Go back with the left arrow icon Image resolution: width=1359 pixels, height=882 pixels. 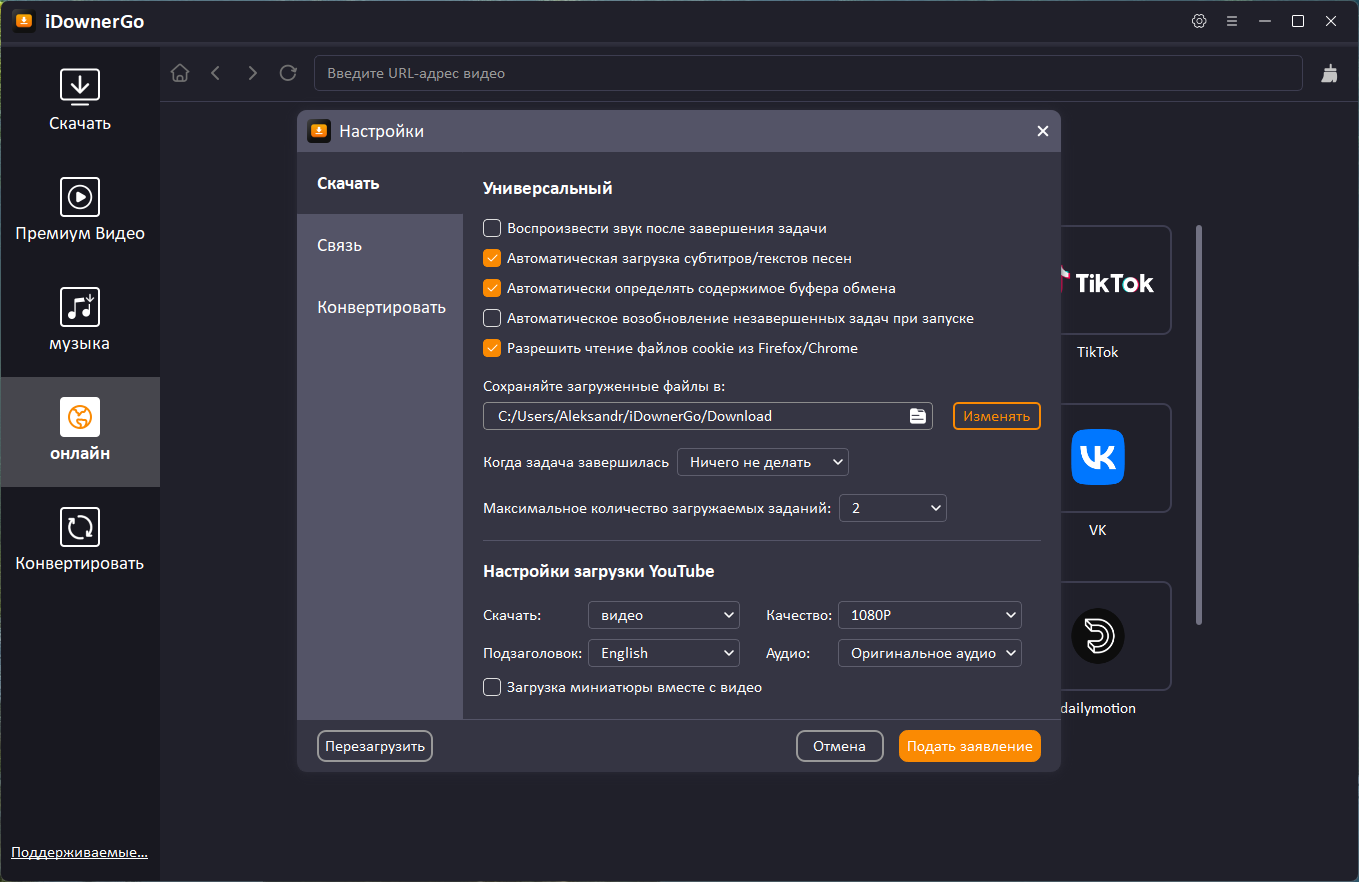216,73
